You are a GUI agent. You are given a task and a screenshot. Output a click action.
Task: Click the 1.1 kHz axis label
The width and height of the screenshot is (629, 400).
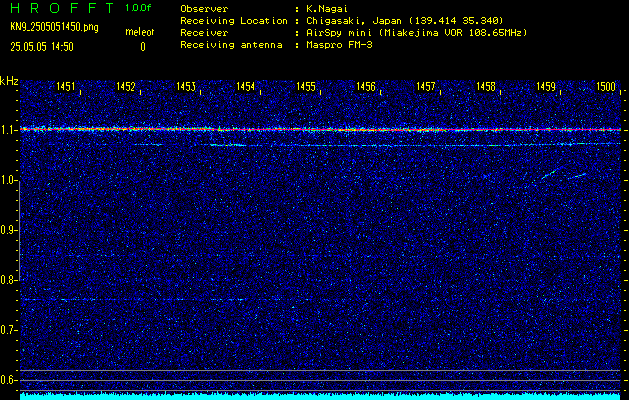pyautogui.click(x=8, y=130)
